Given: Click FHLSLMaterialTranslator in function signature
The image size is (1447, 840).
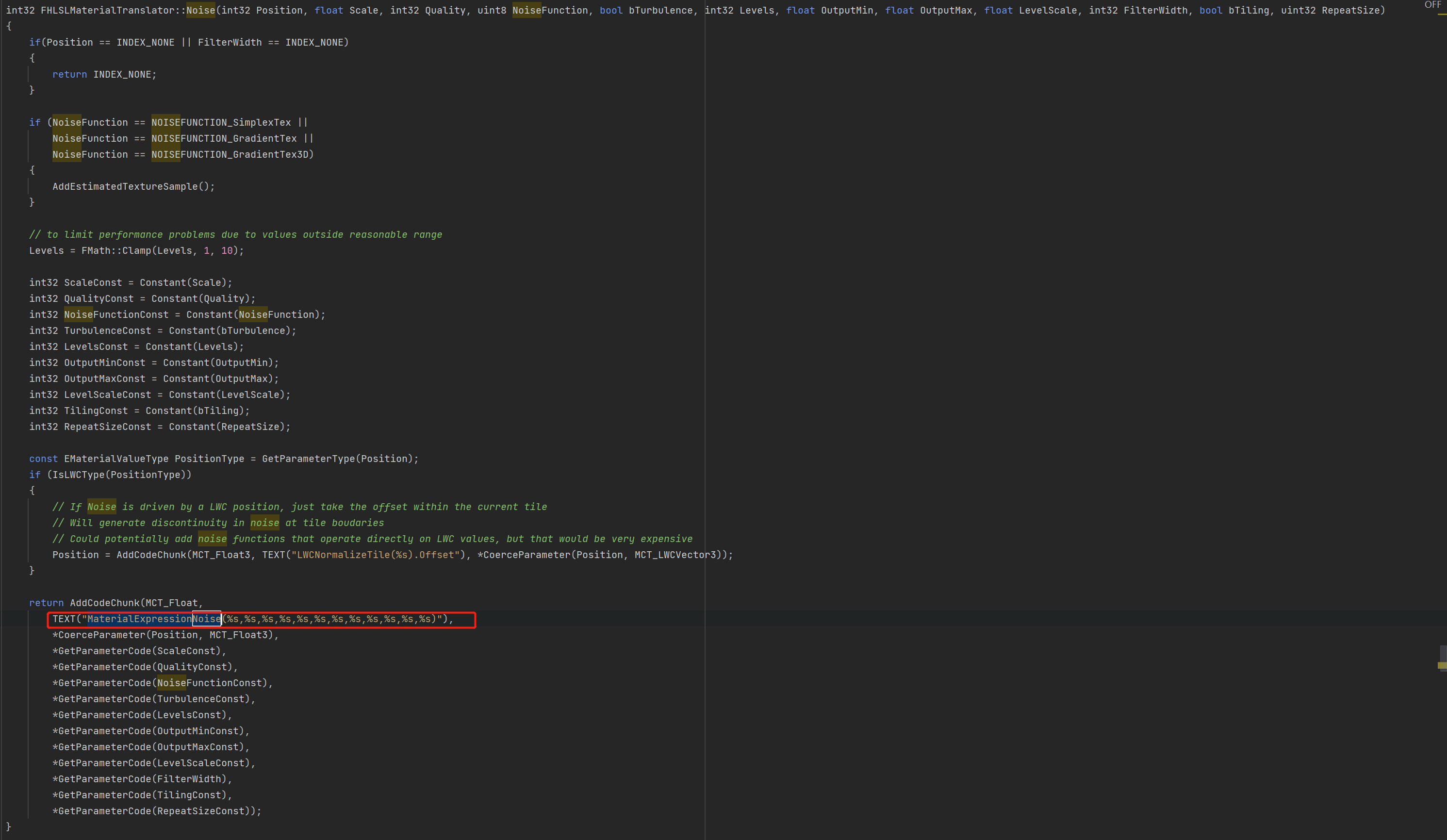Looking at the screenshot, I should click(109, 10).
